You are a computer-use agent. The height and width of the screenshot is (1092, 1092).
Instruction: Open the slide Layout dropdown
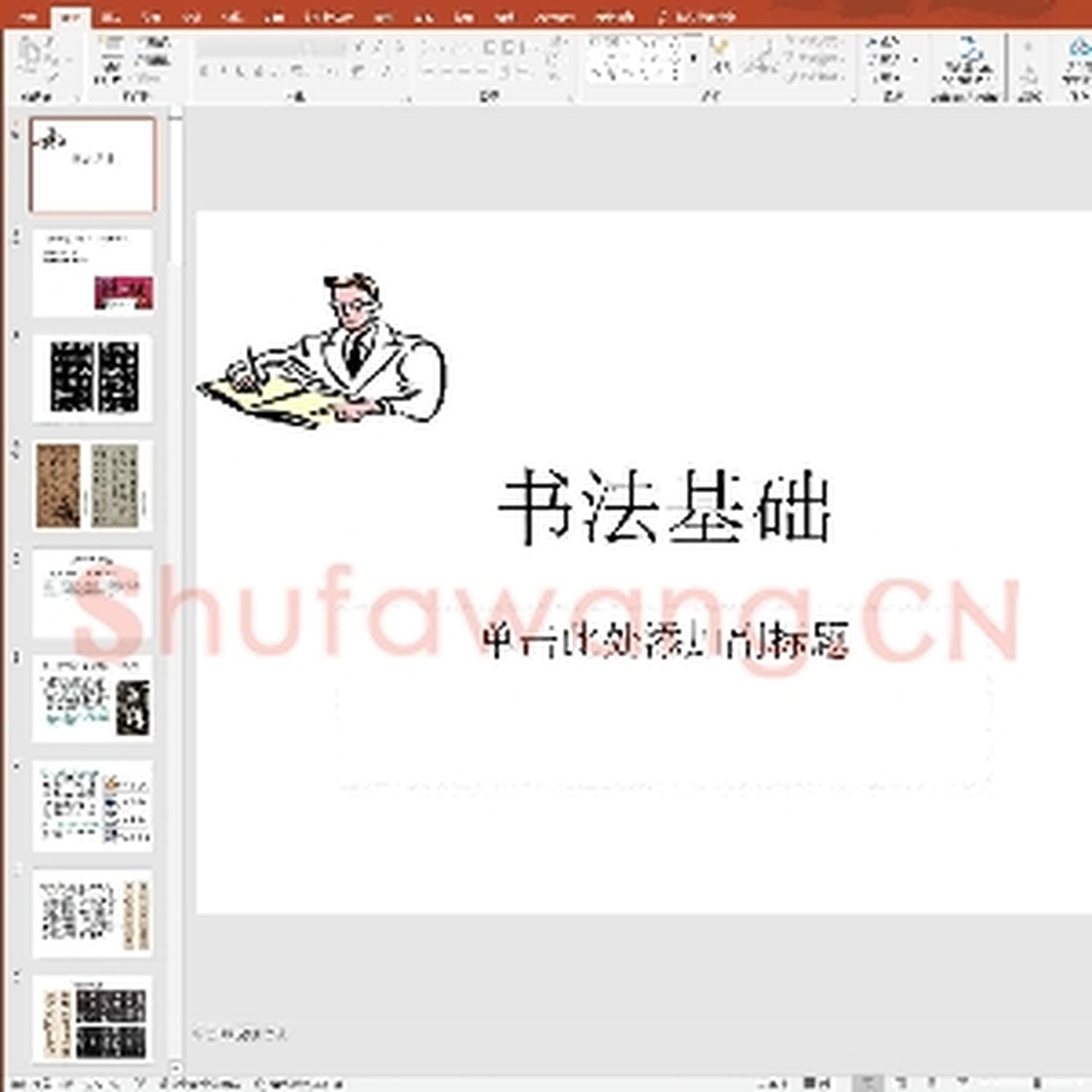(154, 41)
